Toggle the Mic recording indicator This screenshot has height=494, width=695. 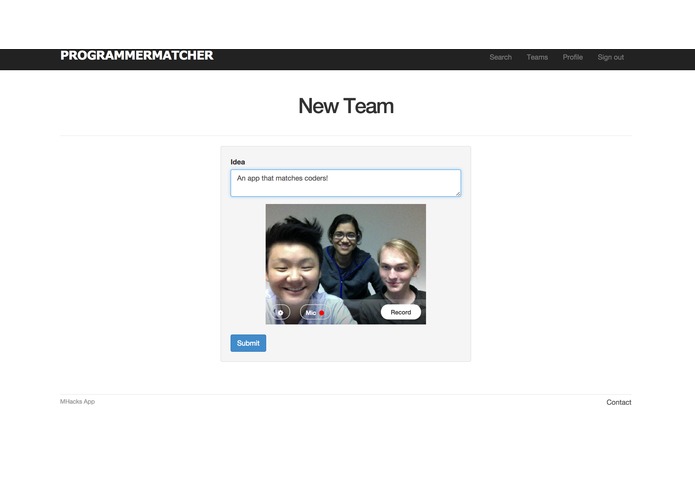click(x=315, y=312)
